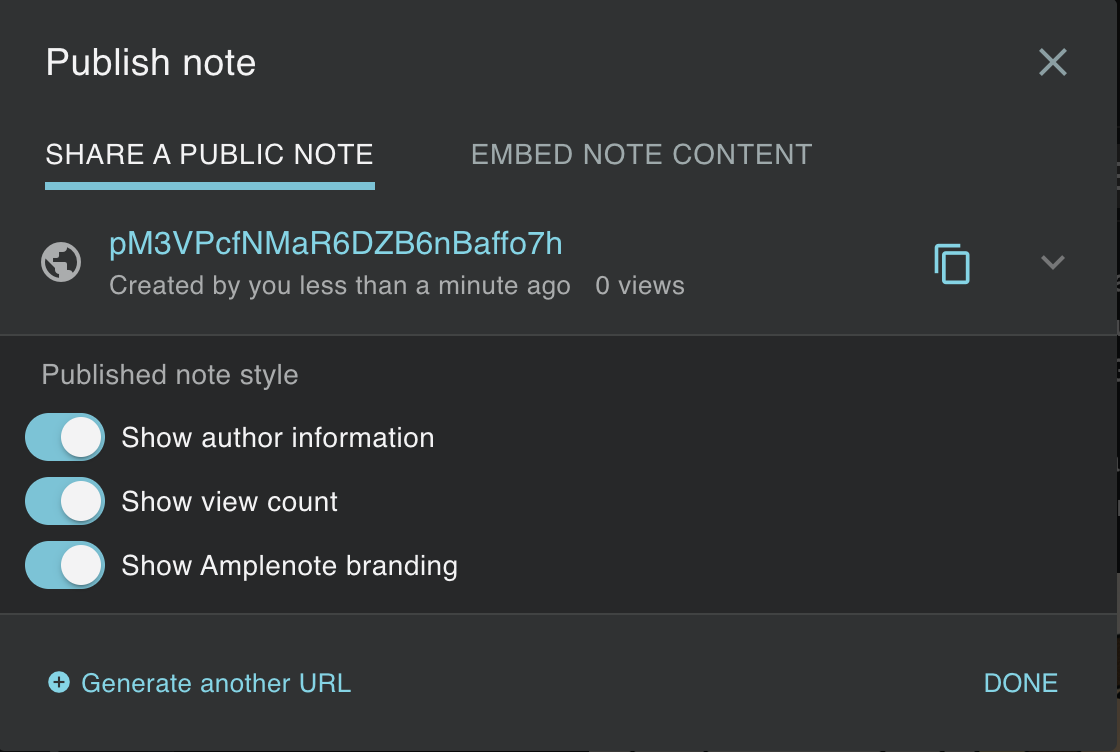Click the Publish note dialog title
This screenshot has width=1120, height=752.
pos(151,63)
